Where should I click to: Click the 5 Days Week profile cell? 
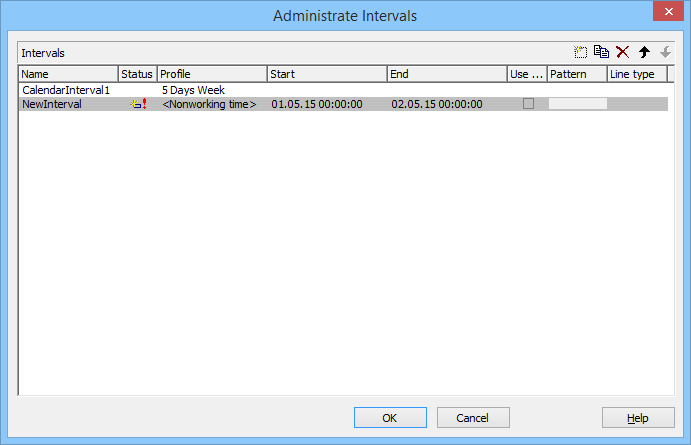pyautogui.click(x=193, y=90)
